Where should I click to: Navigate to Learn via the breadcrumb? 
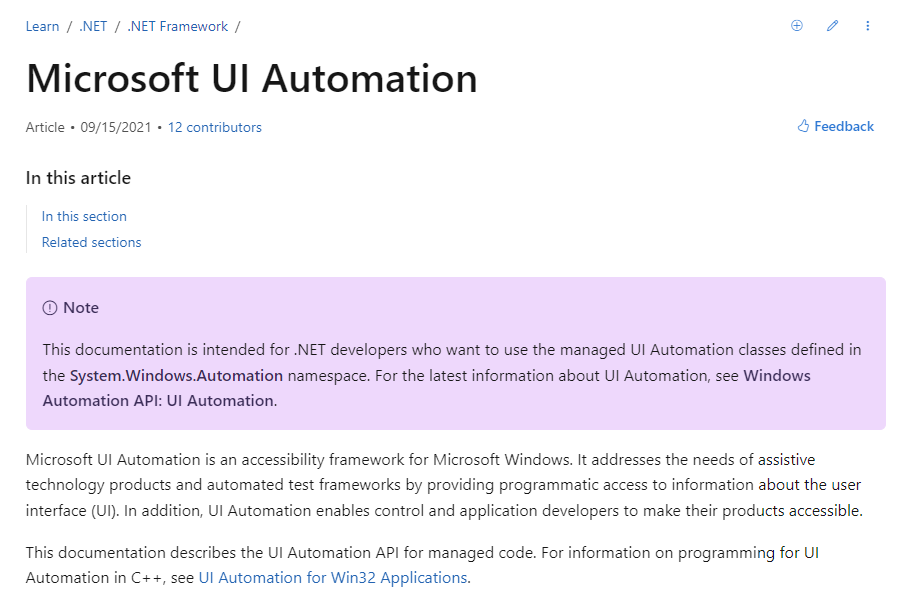(42, 26)
